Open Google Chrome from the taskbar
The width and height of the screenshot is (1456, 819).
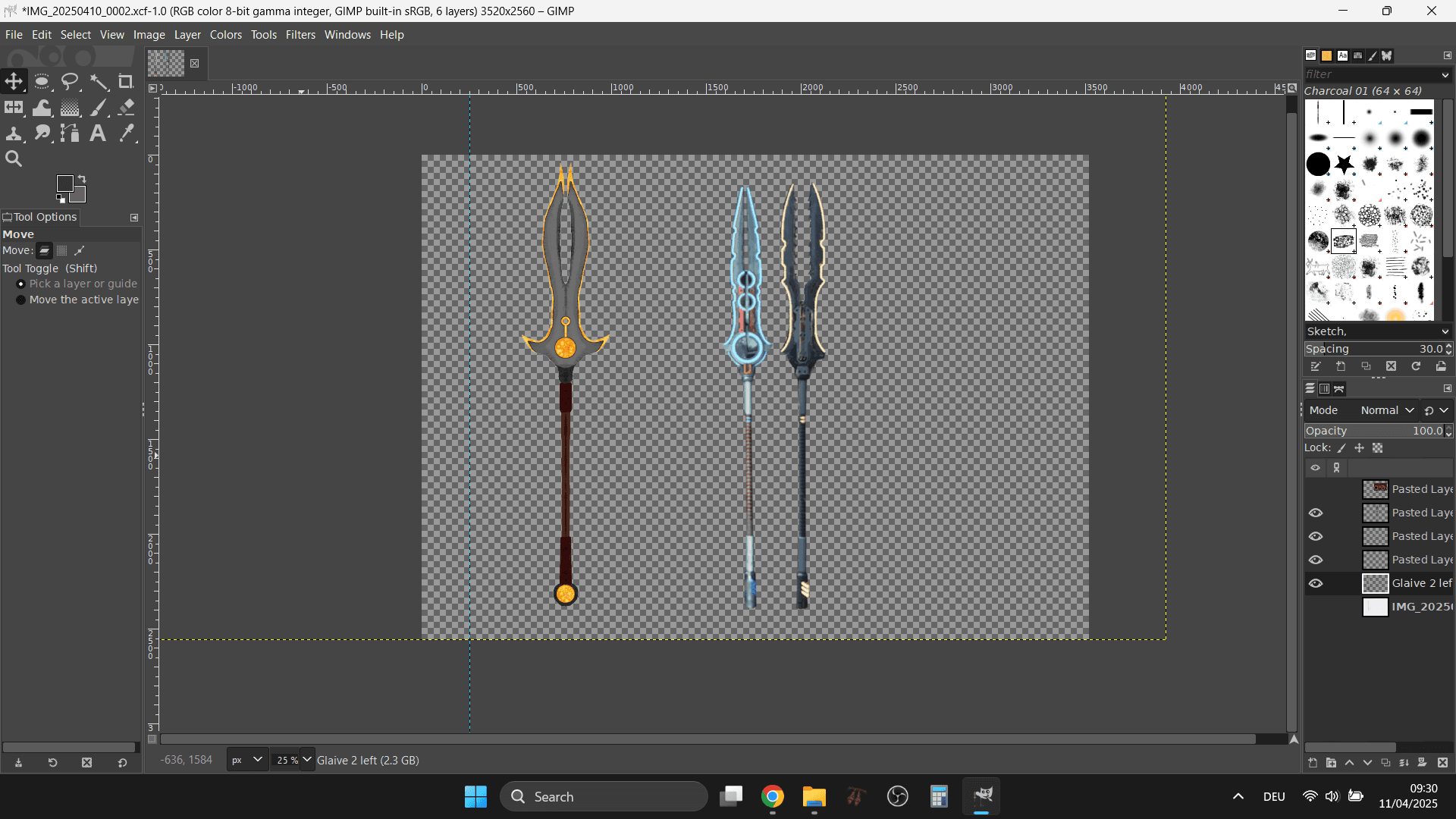(x=773, y=797)
